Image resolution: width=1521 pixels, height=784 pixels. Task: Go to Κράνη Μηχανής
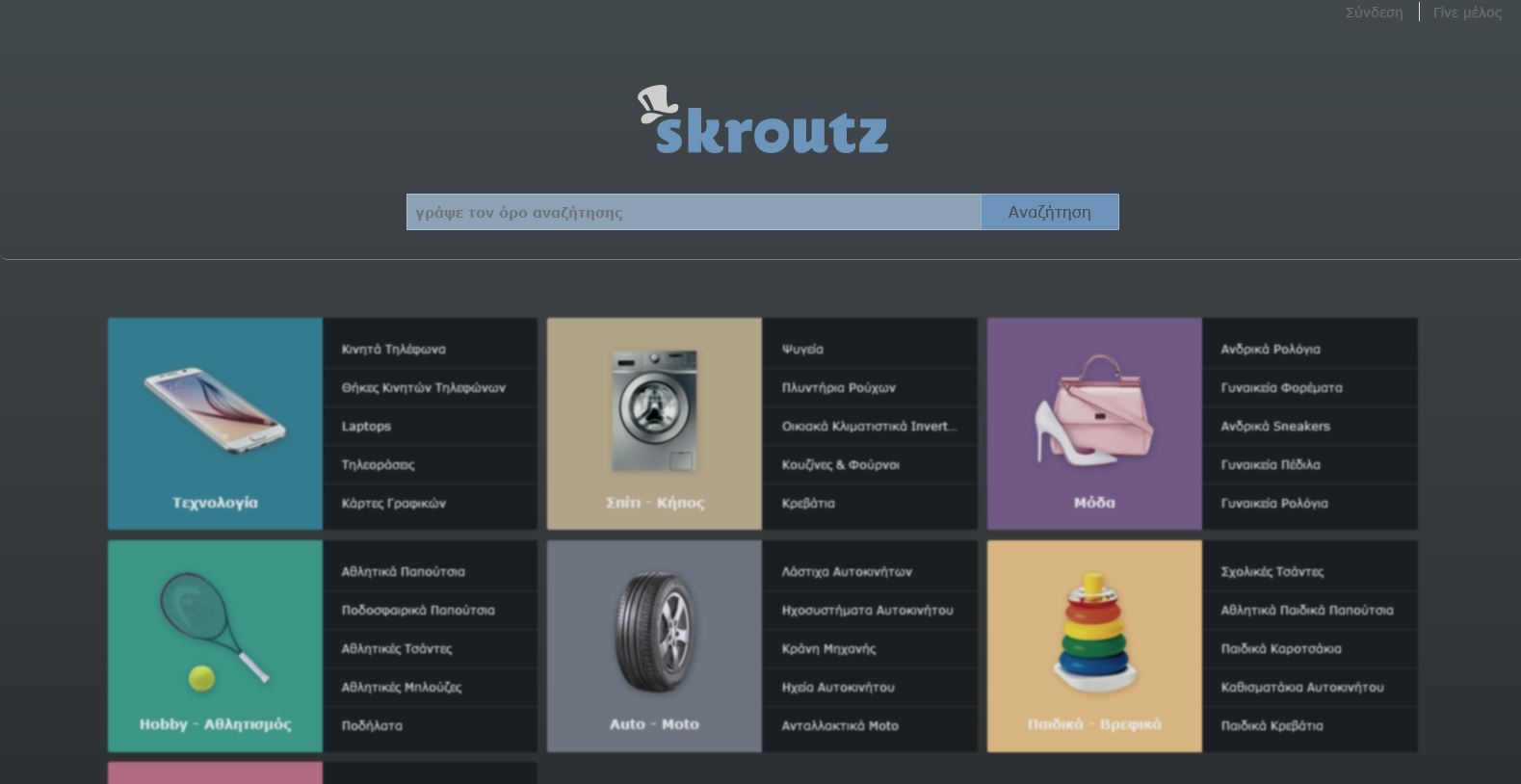[828, 648]
